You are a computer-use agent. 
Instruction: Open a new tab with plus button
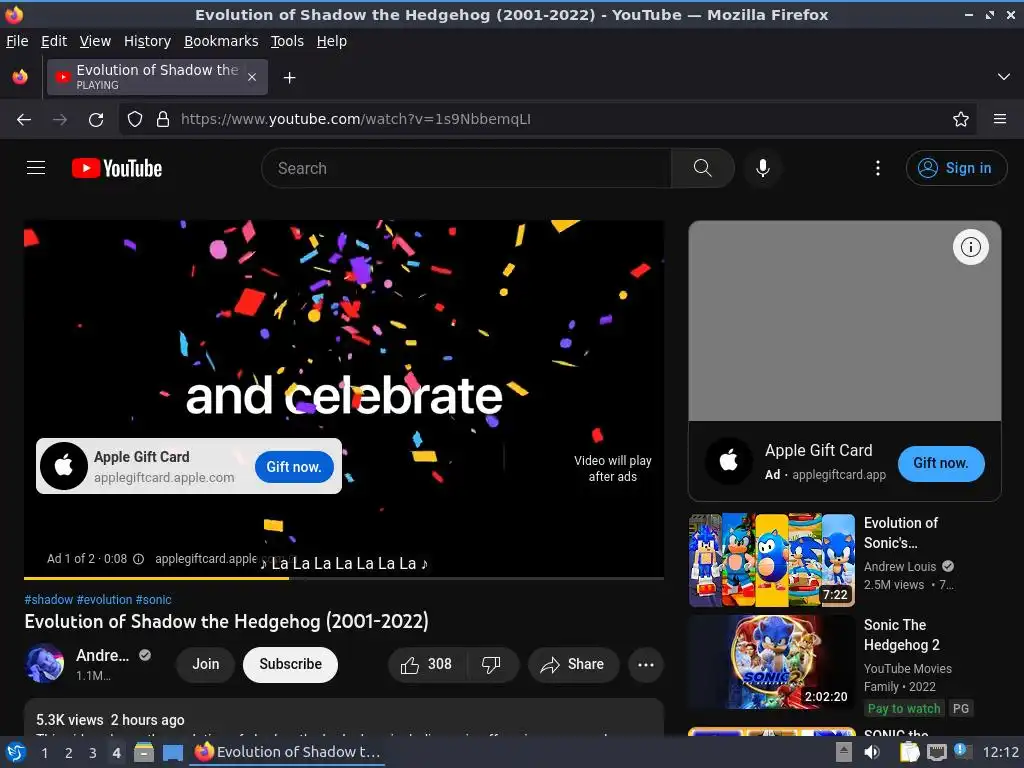(x=289, y=78)
